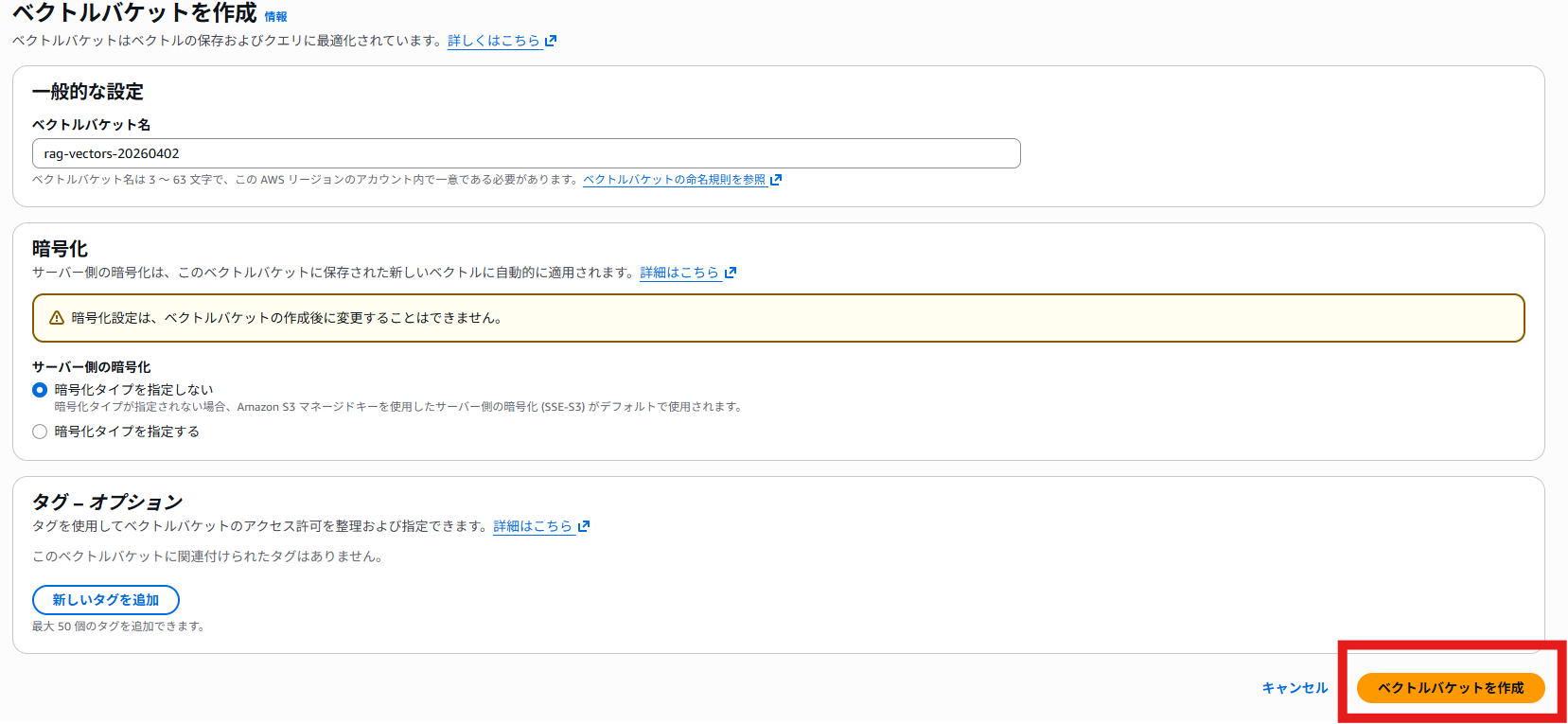This screenshot has width=1568, height=724.
Task: Focus the ベクトルバケット名 input field
Action: pos(526,153)
